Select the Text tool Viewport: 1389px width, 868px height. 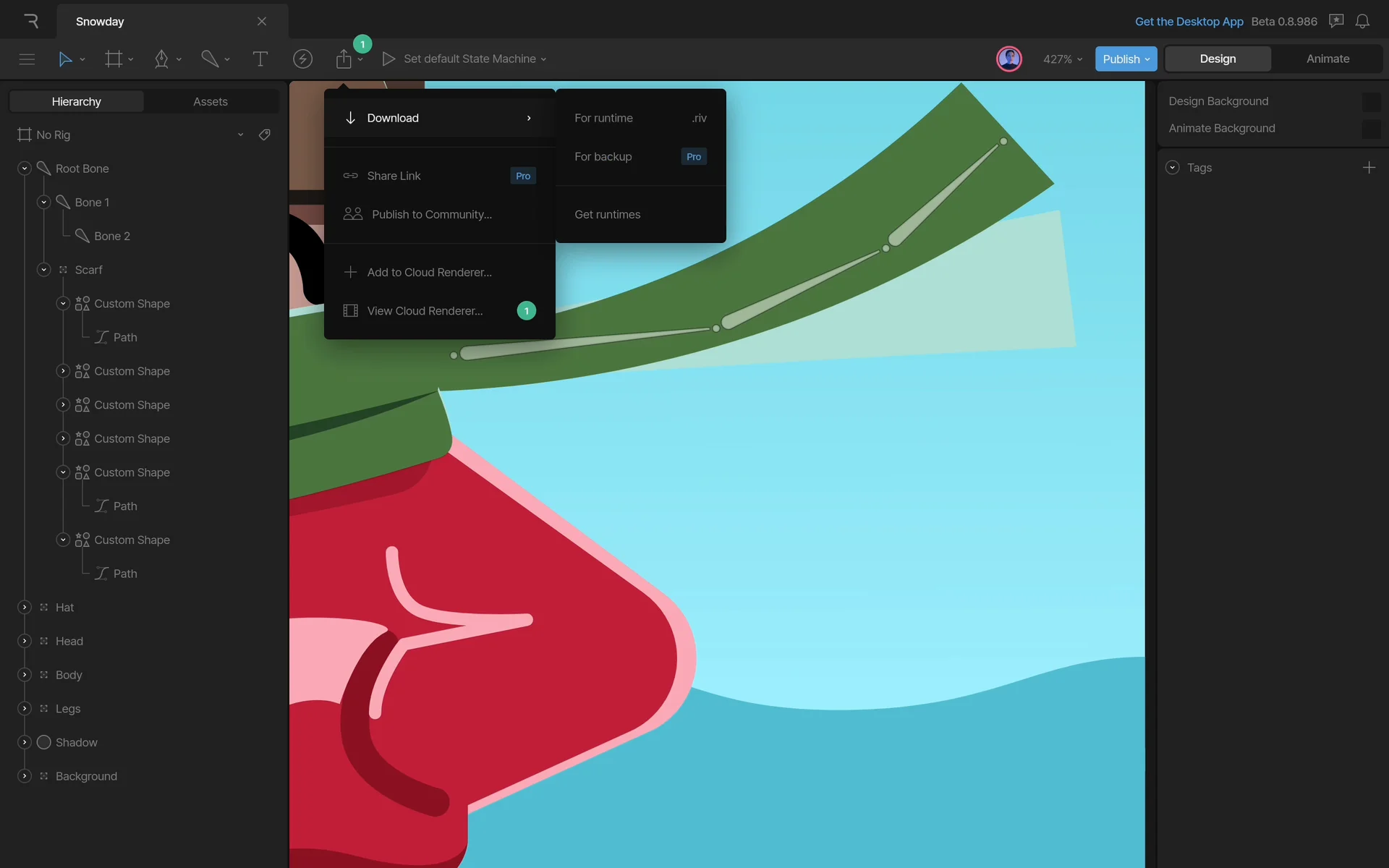[260, 59]
